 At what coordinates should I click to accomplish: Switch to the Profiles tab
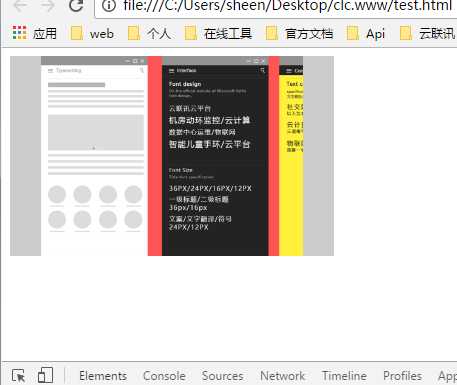click(x=403, y=376)
